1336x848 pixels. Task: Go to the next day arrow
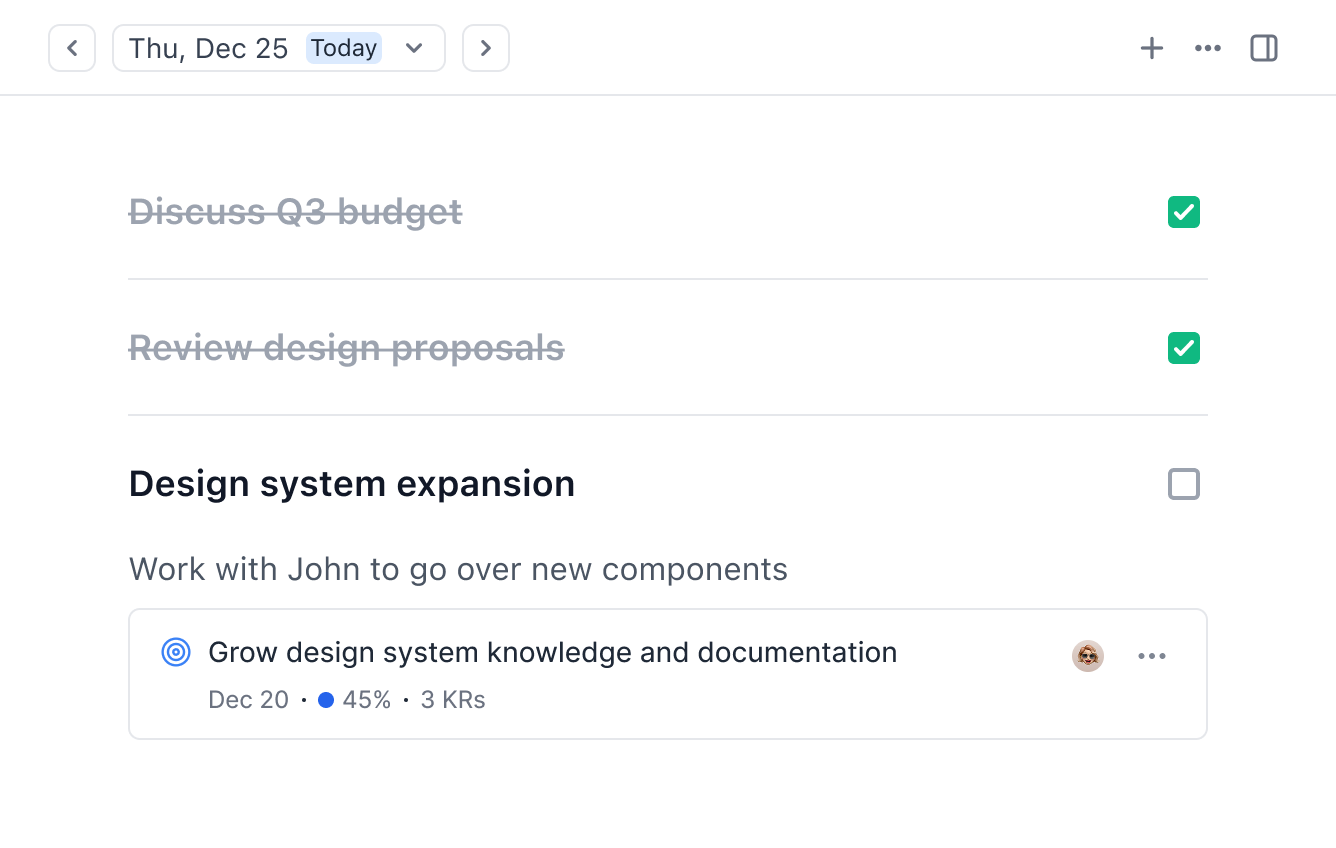tap(486, 48)
